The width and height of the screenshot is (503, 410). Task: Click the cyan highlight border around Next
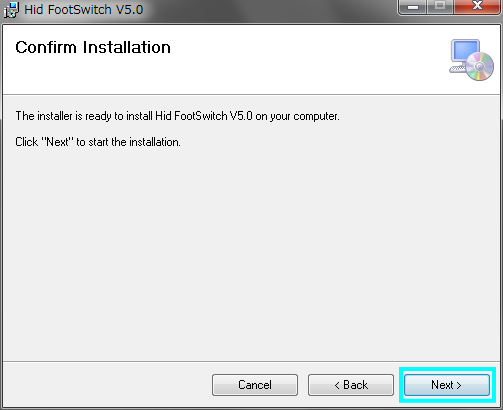click(447, 369)
